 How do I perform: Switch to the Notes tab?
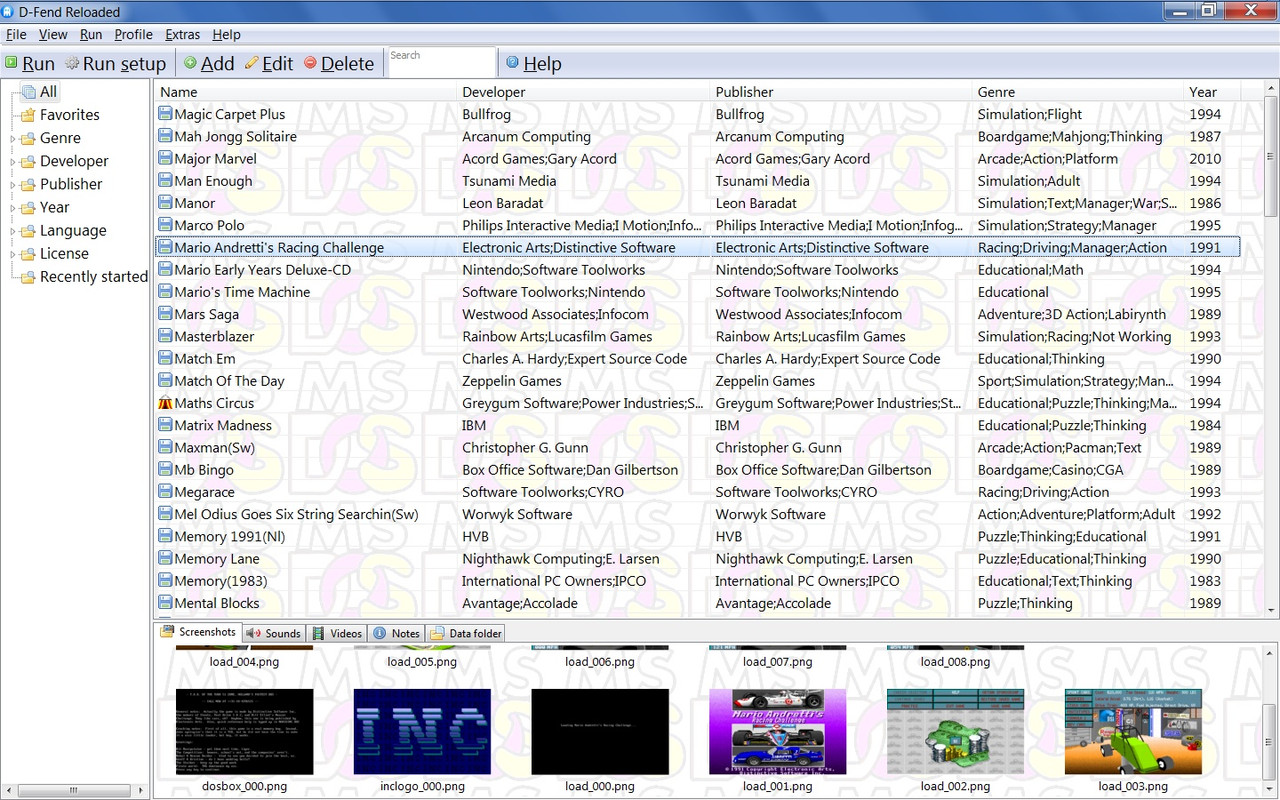click(396, 633)
